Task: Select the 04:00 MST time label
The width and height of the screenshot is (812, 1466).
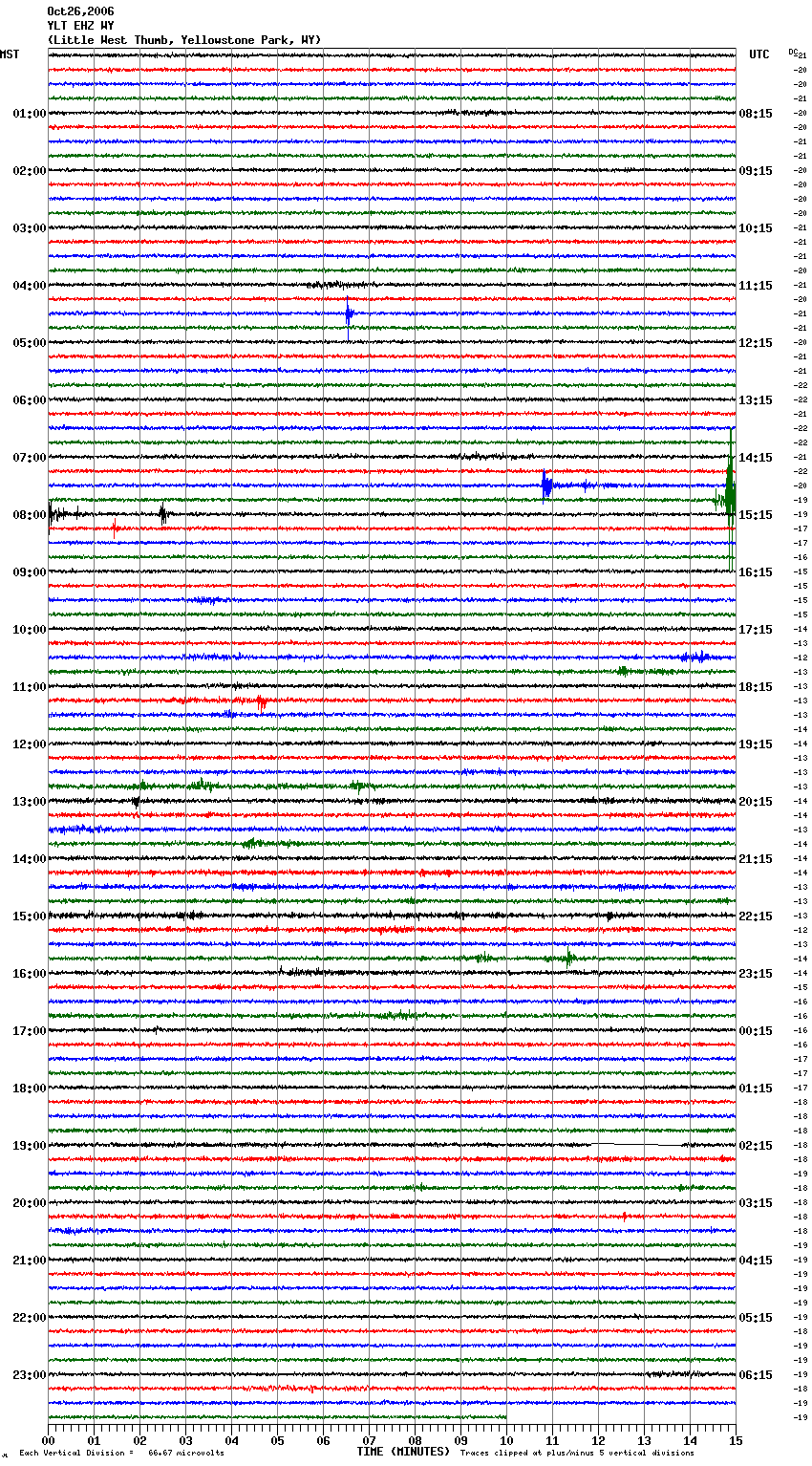Action: (x=30, y=286)
